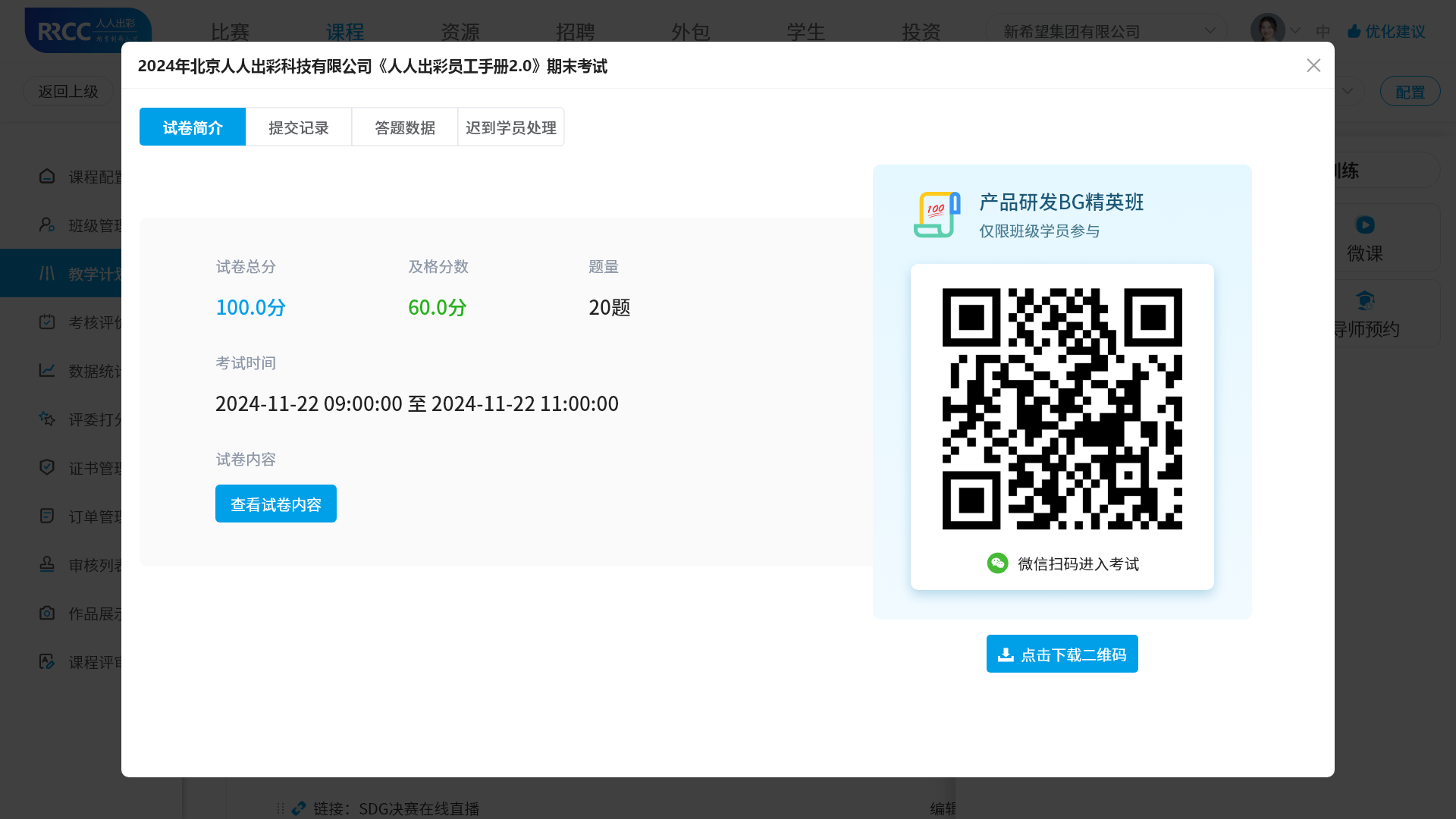The width and height of the screenshot is (1456, 819).
Task: Click the 导师预约 graduate icon in the background
Action: [1365, 300]
